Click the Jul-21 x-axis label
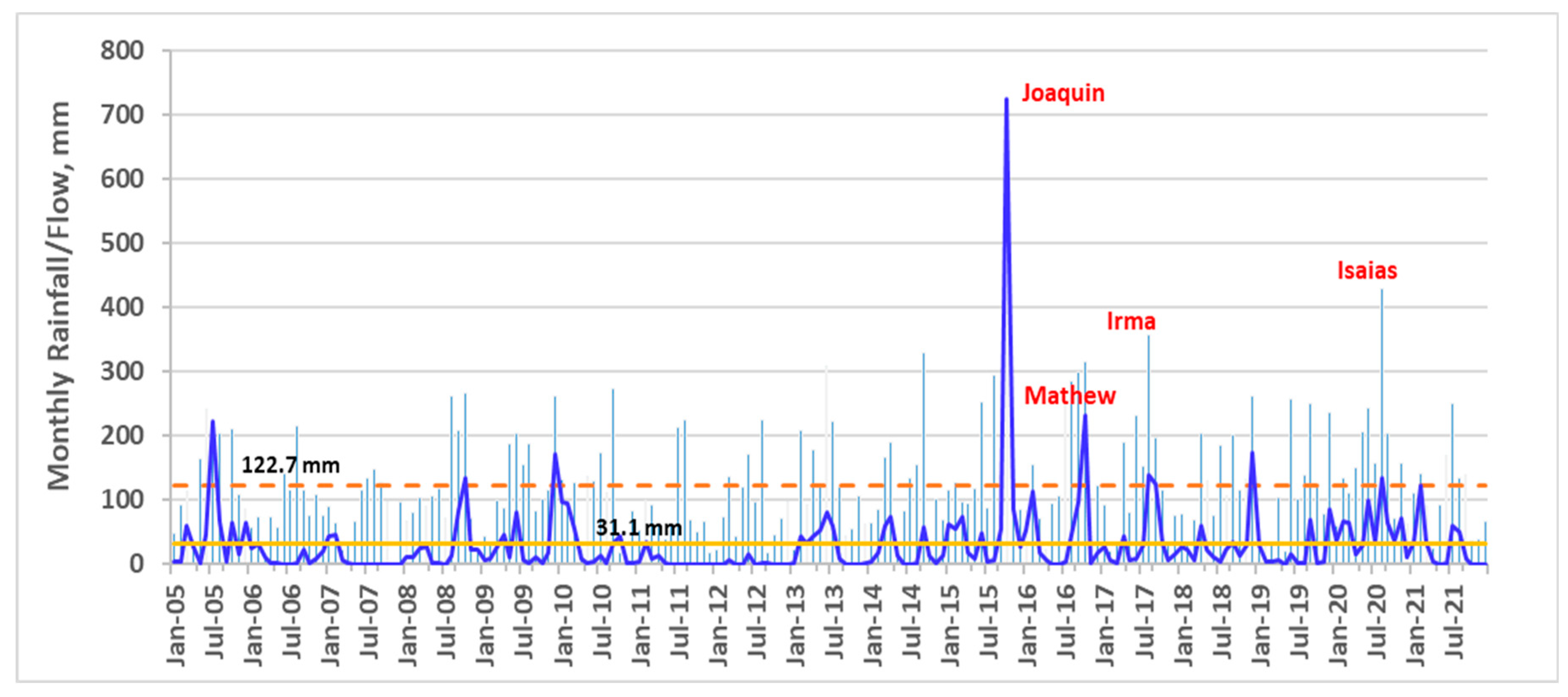This screenshot has height=697, width=1568. 1455,622
